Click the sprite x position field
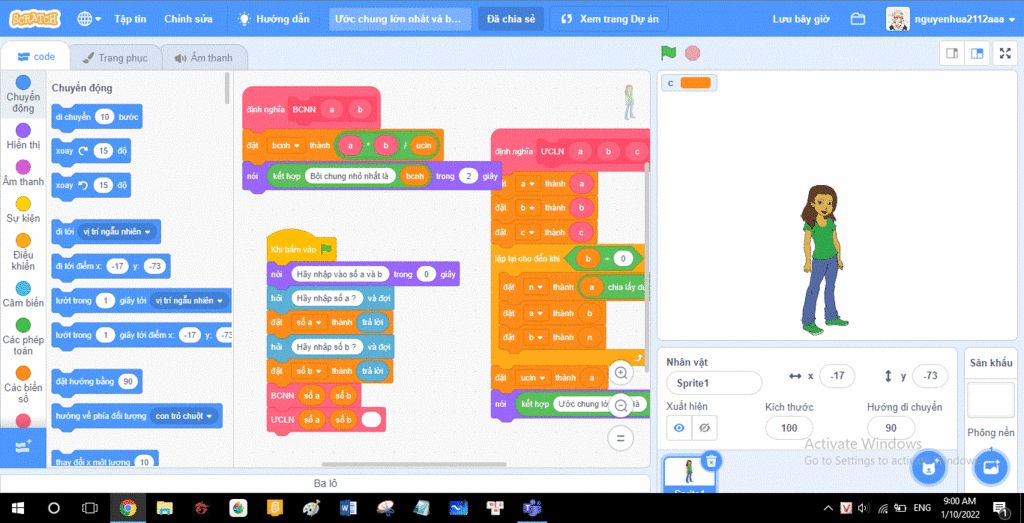The width and height of the screenshot is (1024, 523). click(837, 376)
